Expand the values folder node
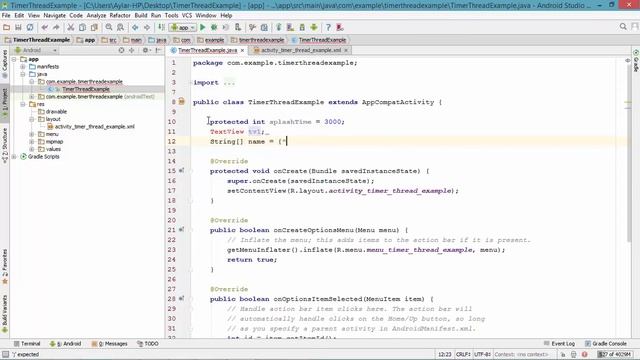Screen dimensions: 640x360 click(32, 149)
